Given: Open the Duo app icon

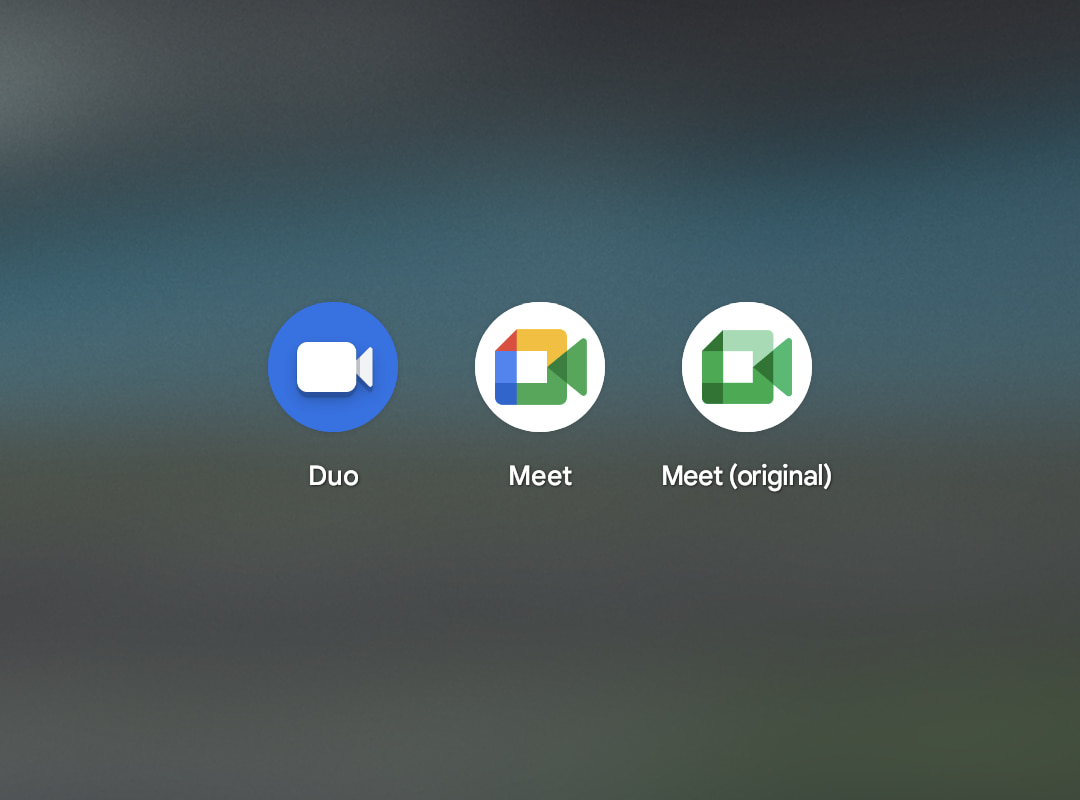Looking at the screenshot, I should (x=333, y=367).
